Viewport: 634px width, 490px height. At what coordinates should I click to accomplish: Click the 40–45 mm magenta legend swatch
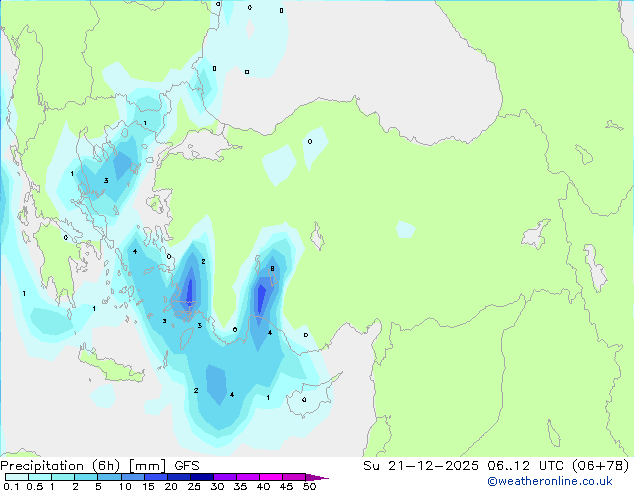point(271,477)
